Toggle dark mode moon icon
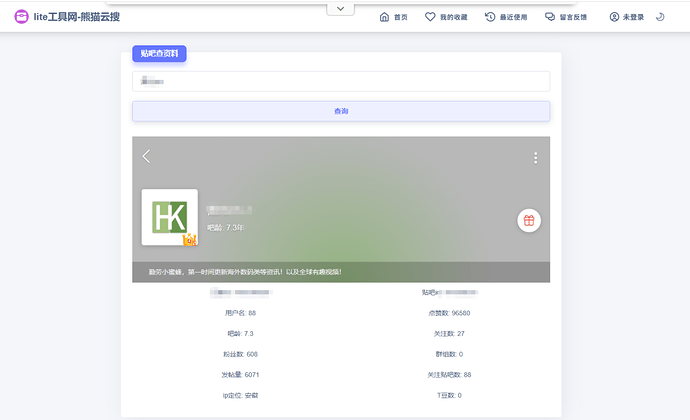The width and height of the screenshot is (690, 420). (660, 17)
